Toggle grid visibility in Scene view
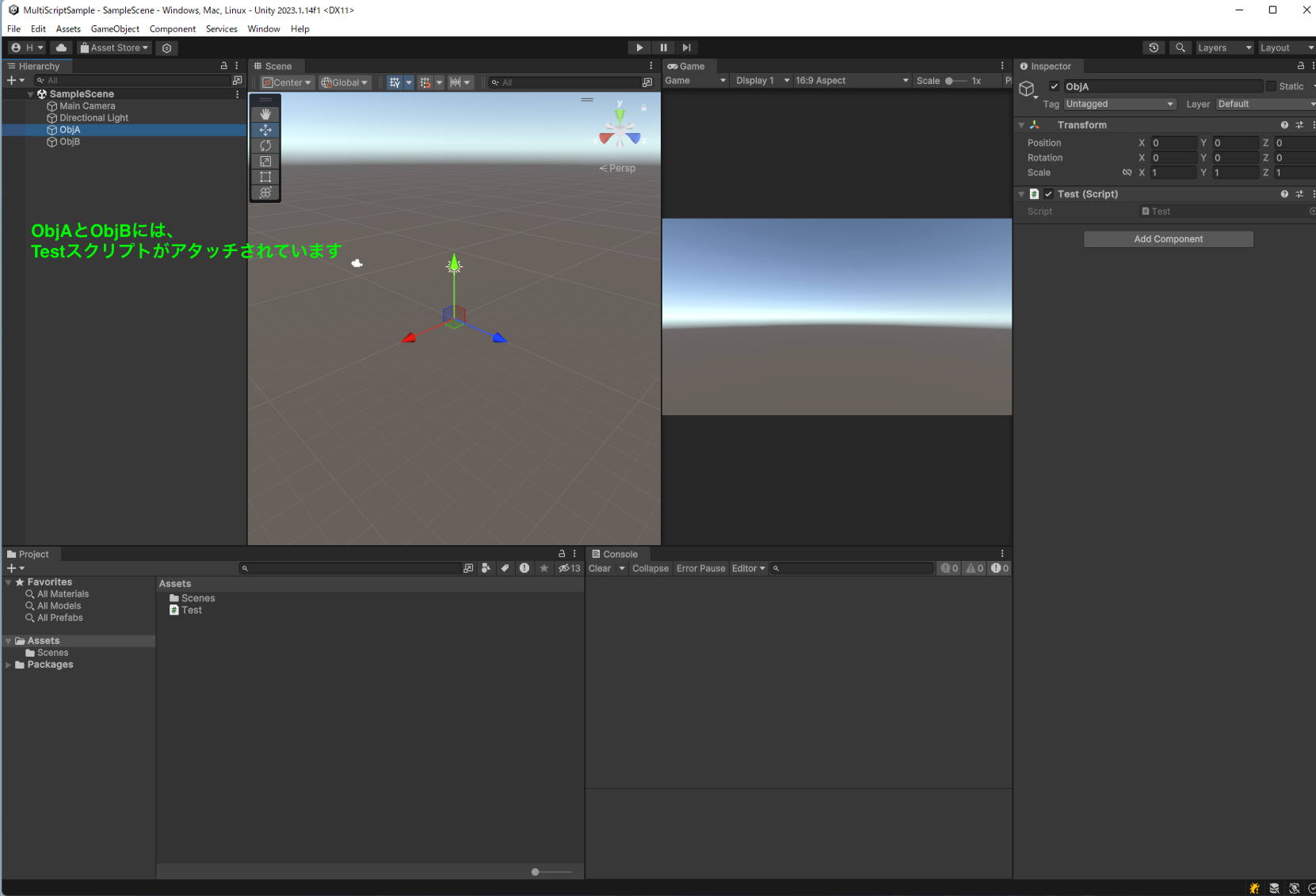The height and width of the screenshot is (896, 1316). tap(395, 82)
